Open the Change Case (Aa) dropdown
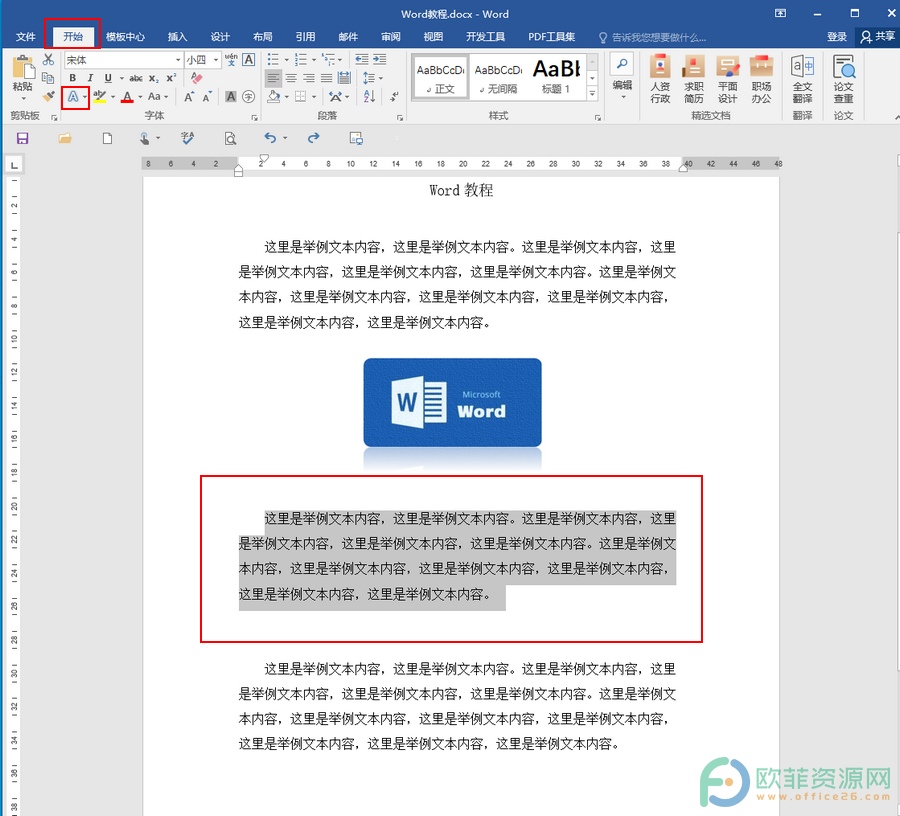The height and width of the screenshot is (816, 900). coord(158,96)
